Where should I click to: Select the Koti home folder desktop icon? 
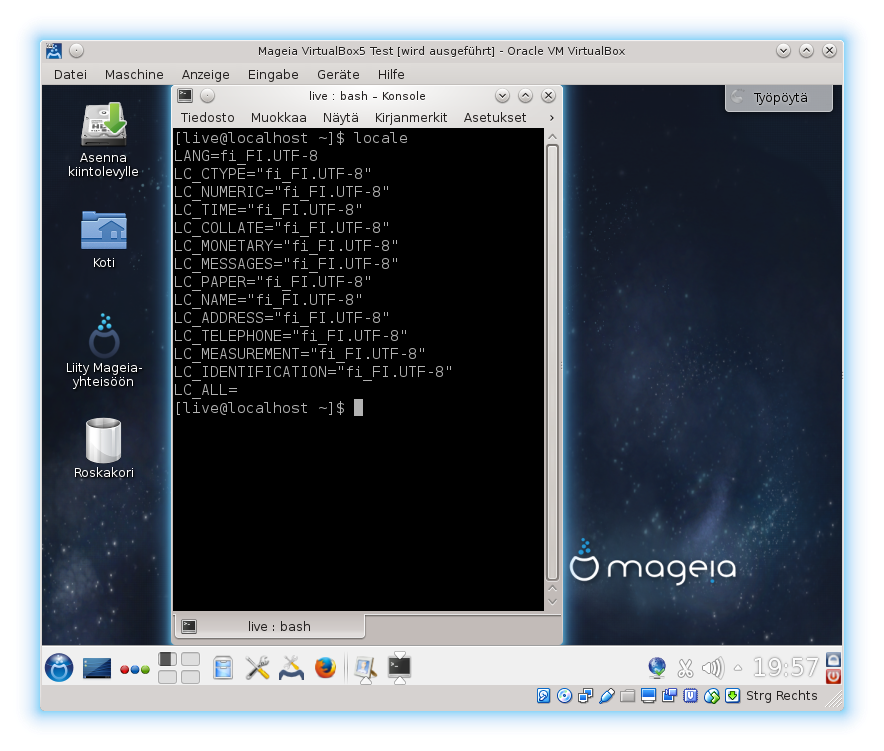pos(104,239)
